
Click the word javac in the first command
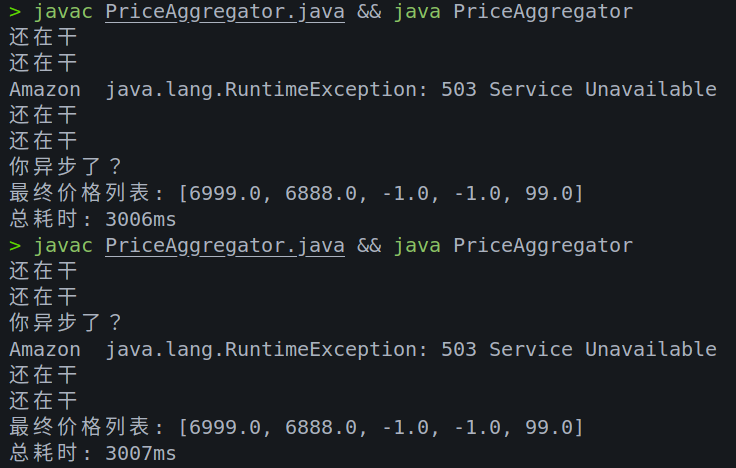click(x=63, y=12)
